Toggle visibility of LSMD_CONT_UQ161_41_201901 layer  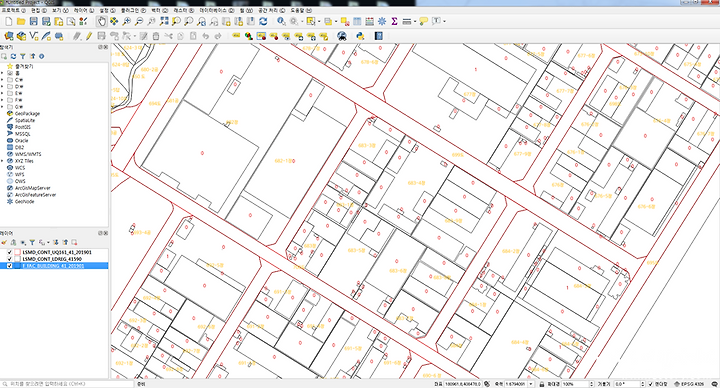coord(9,252)
